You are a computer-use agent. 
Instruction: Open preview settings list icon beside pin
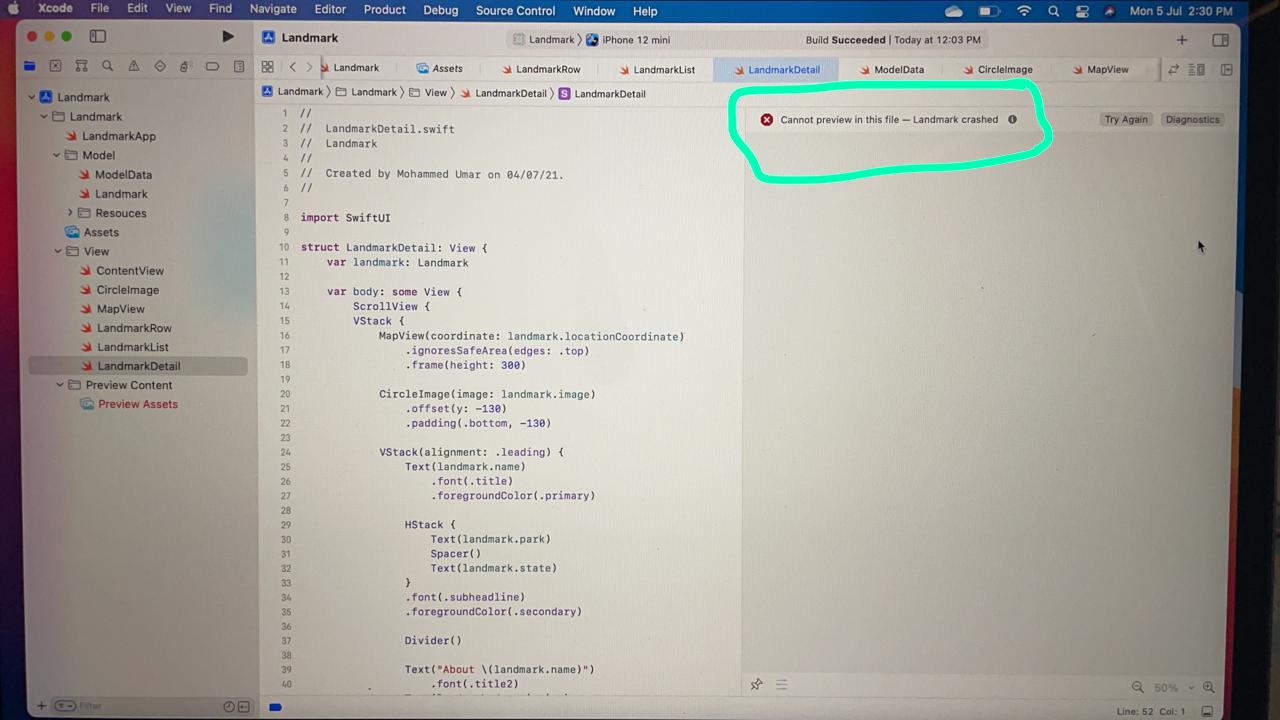coord(781,685)
